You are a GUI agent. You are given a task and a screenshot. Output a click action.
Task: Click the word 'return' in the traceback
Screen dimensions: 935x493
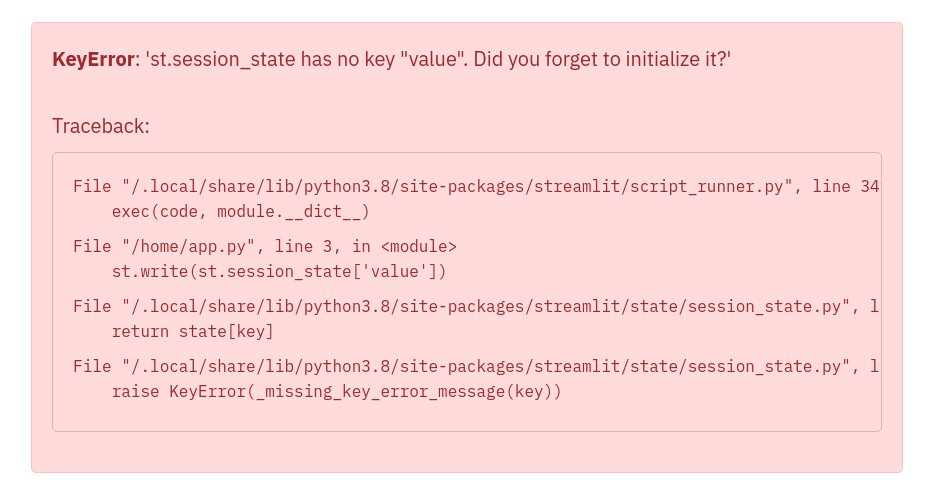(140, 331)
